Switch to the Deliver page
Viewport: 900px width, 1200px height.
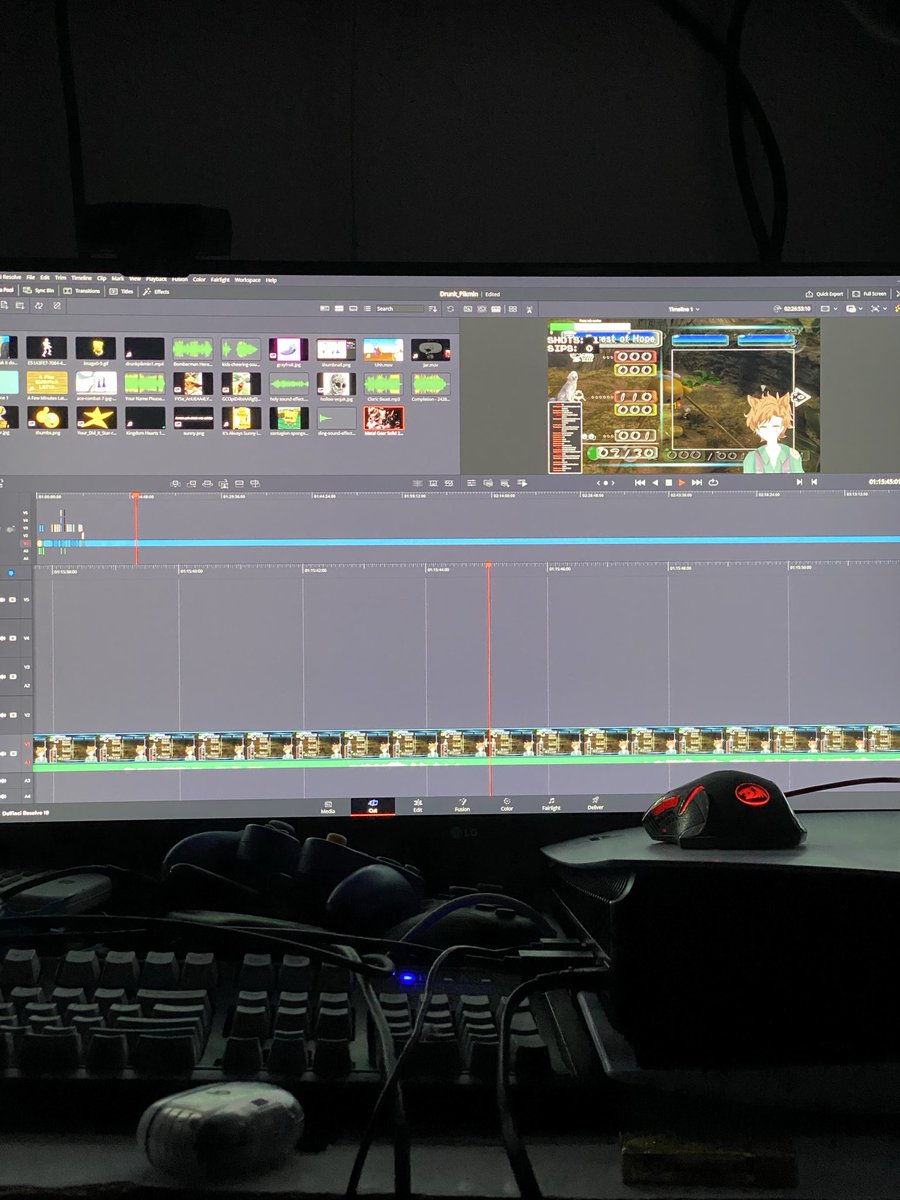point(596,806)
